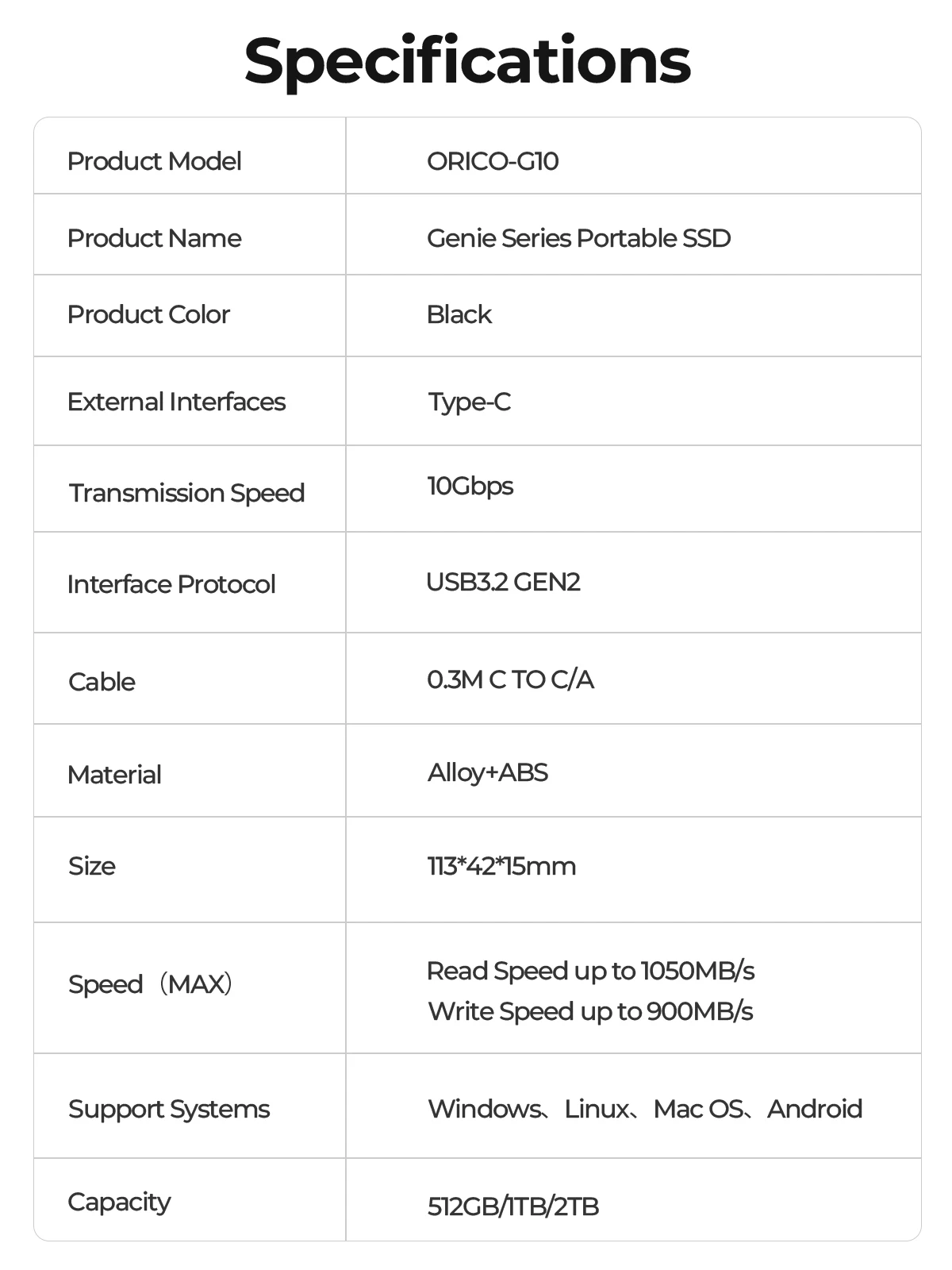
Task: Select the Black color value
Action: [459, 314]
